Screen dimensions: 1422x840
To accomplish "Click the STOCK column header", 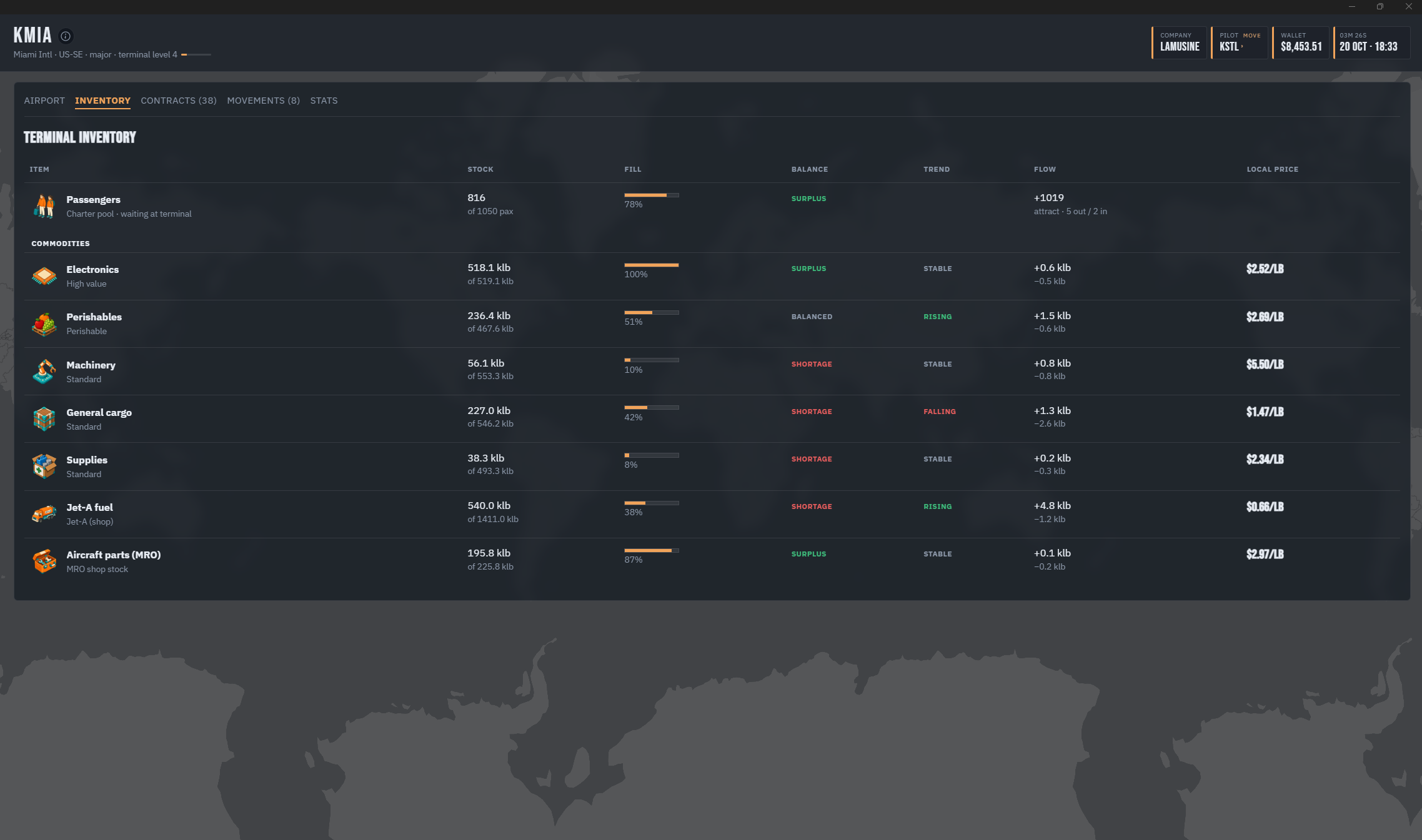I will click(x=480, y=169).
